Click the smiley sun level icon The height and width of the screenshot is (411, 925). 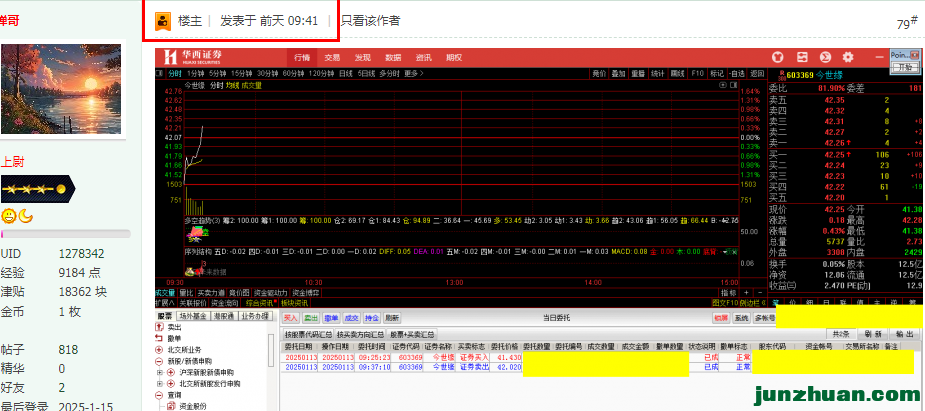pyautogui.click(x=8, y=216)
